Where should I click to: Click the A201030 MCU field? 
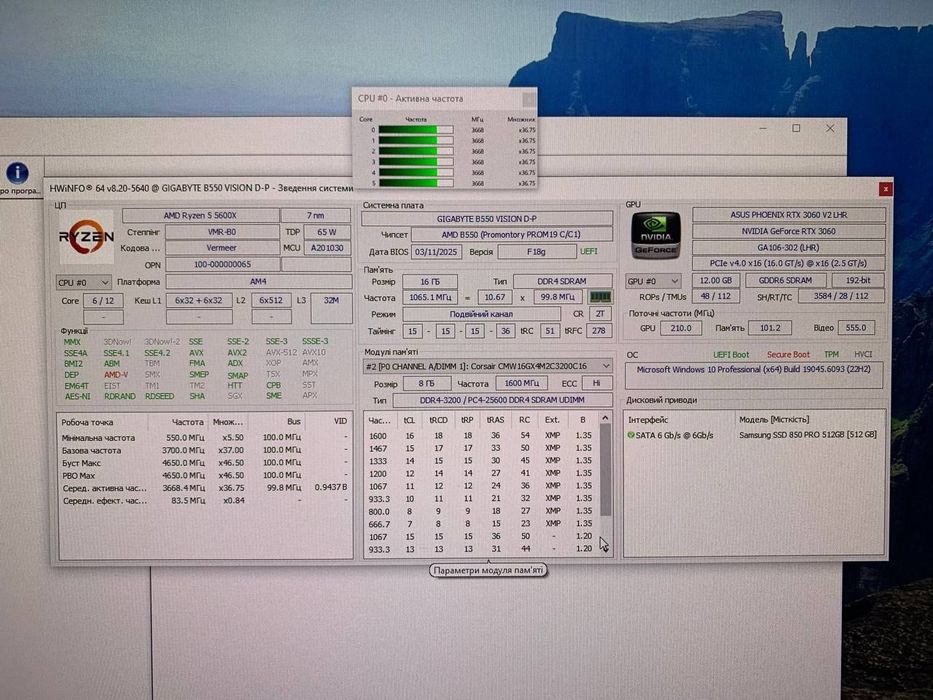(327, 248)
